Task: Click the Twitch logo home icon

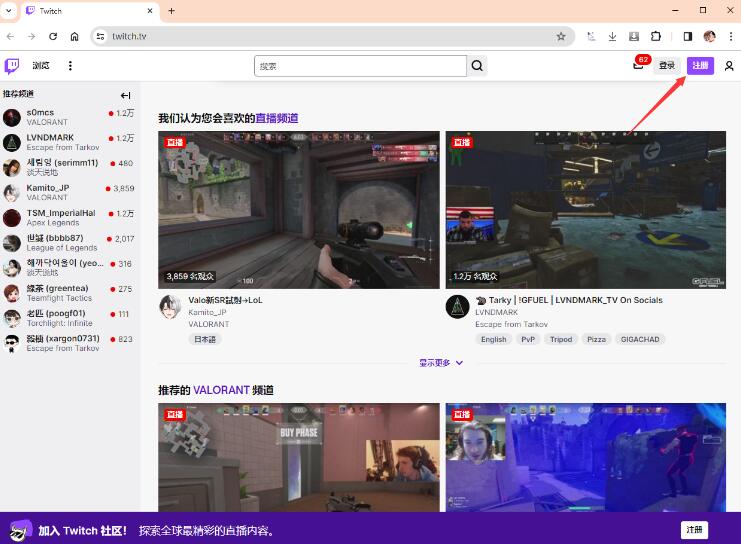Action: [12, 66]
